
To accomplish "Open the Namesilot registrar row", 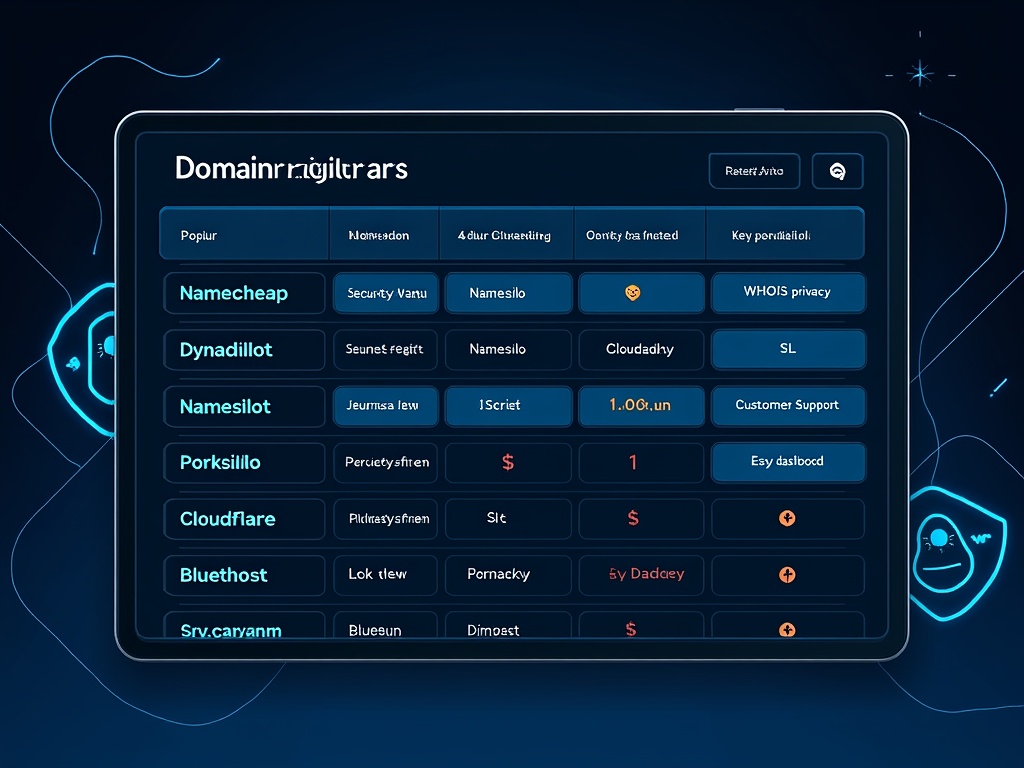I will coord(244,406).
